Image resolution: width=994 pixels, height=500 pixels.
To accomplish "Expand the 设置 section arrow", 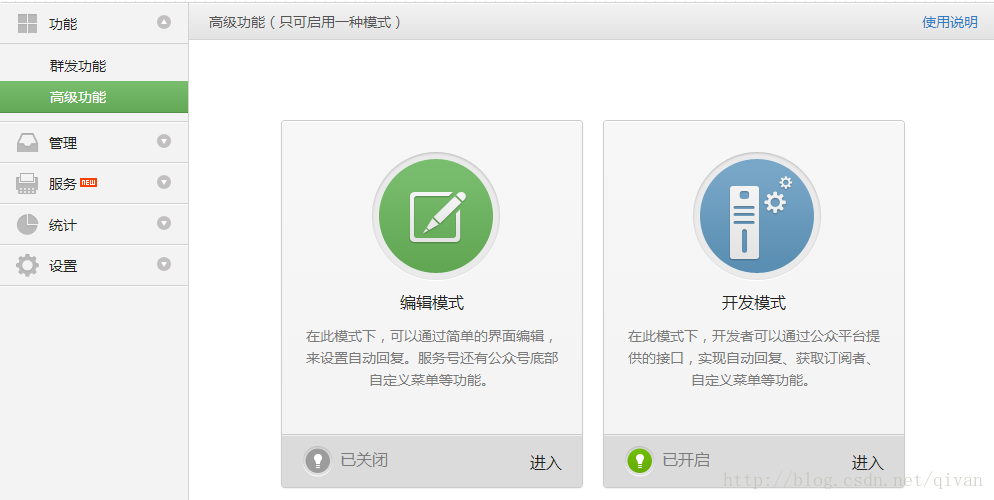I will coord(164,264).
